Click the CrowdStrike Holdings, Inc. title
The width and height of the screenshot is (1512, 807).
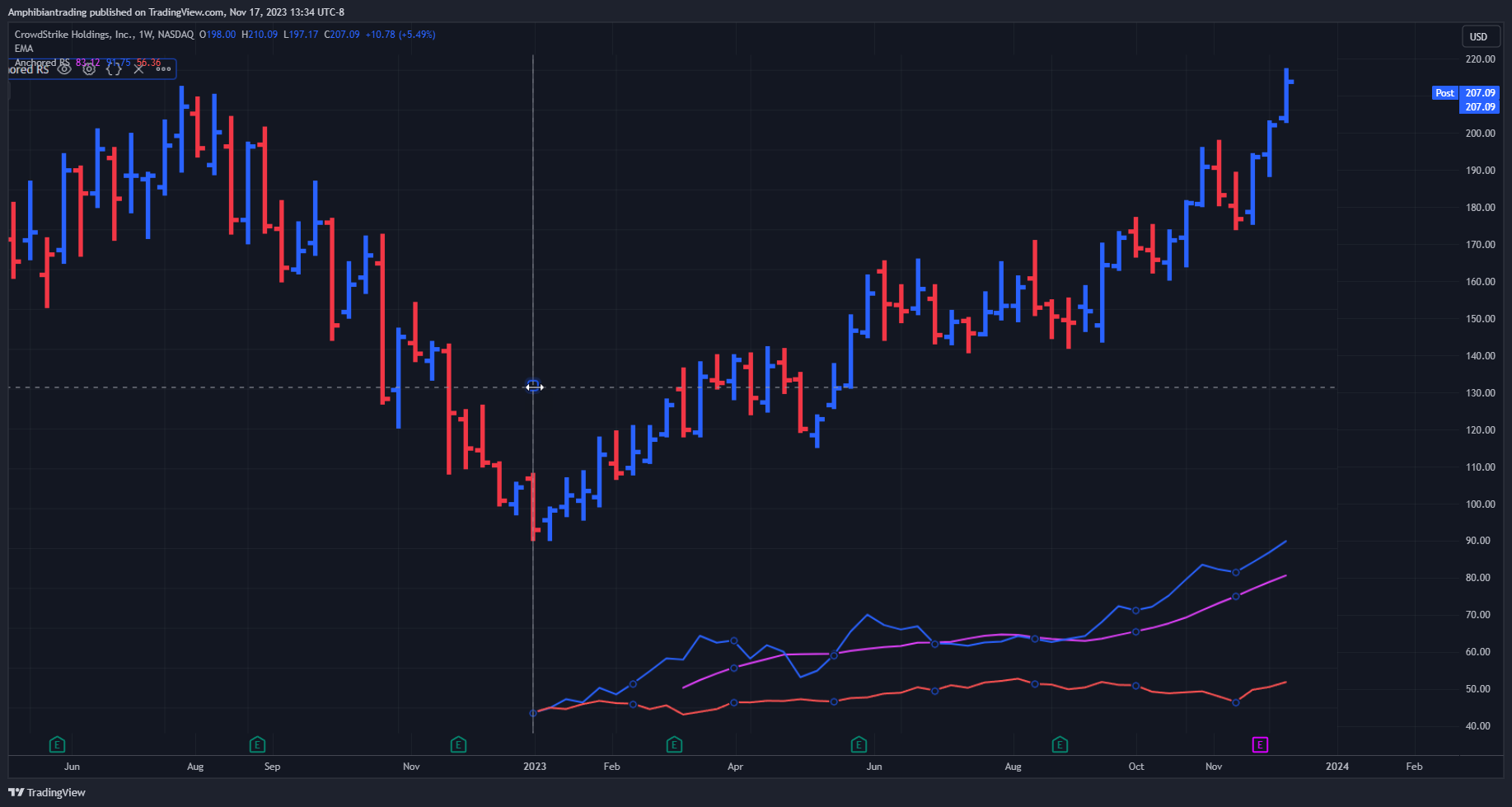(x=74, y=35)
